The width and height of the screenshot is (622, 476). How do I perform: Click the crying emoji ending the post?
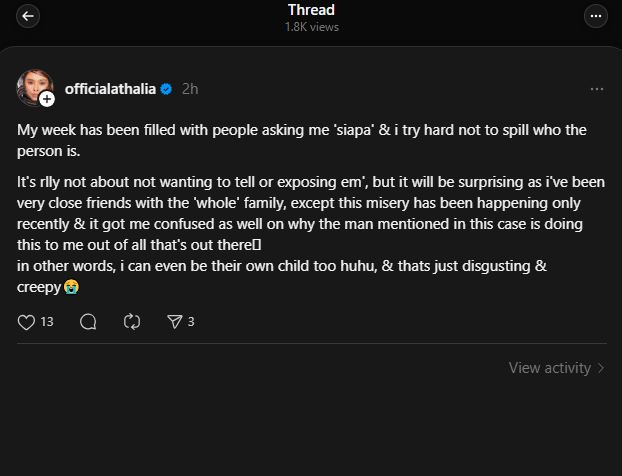pyautogui.click(x=70, y=287)
